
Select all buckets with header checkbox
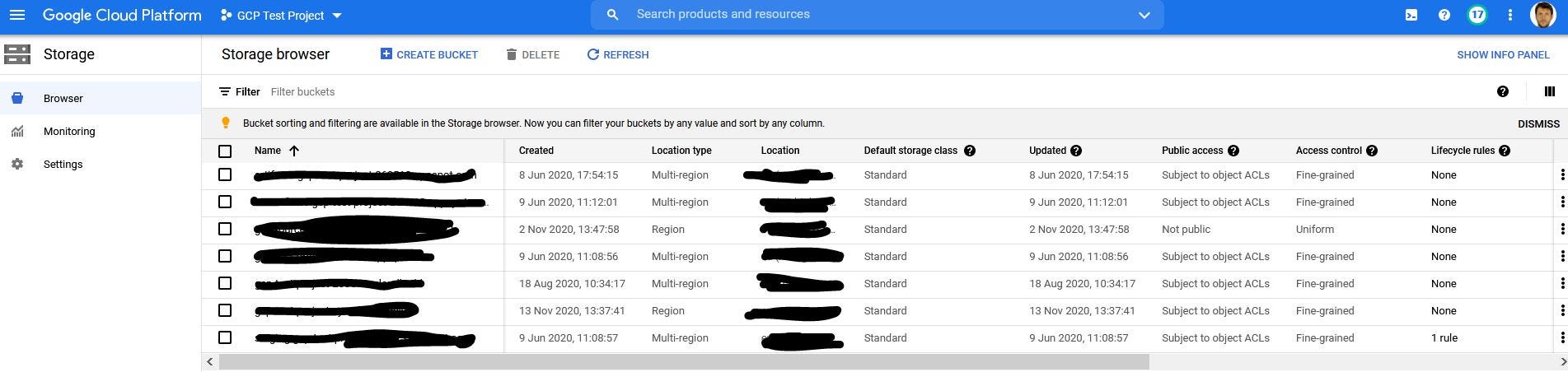point(225,151)
